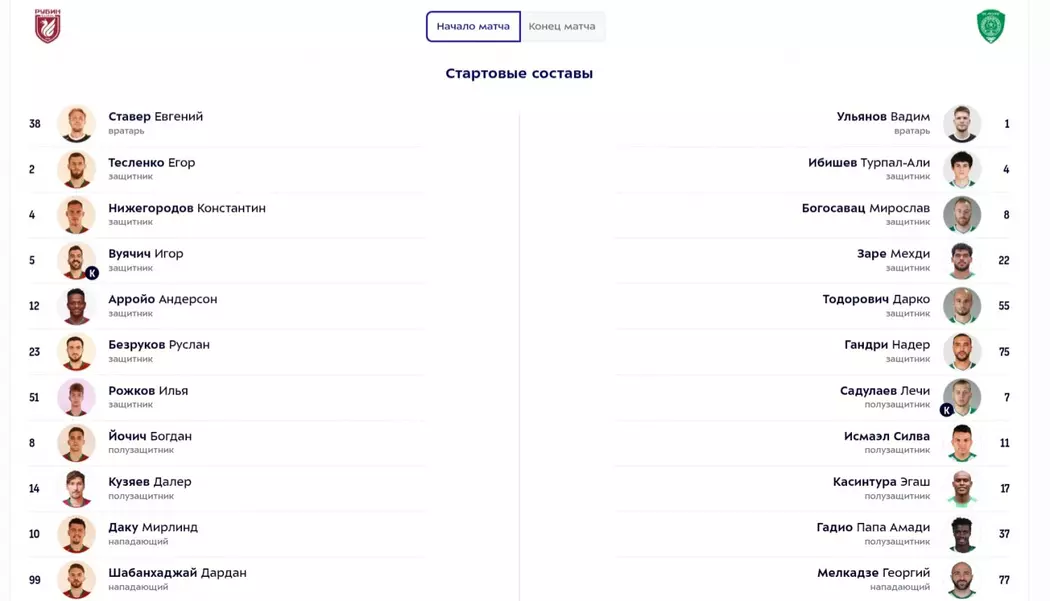Click Ставер Евгений's player photo
1050x601 pixels.
point(76,124)
